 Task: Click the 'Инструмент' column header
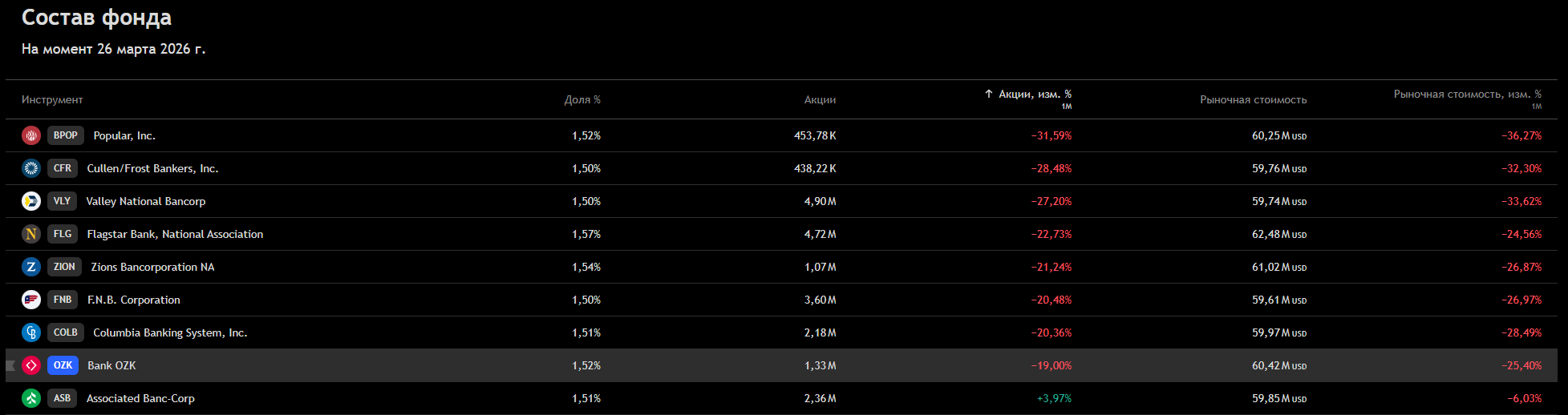(x=52, y=100)
